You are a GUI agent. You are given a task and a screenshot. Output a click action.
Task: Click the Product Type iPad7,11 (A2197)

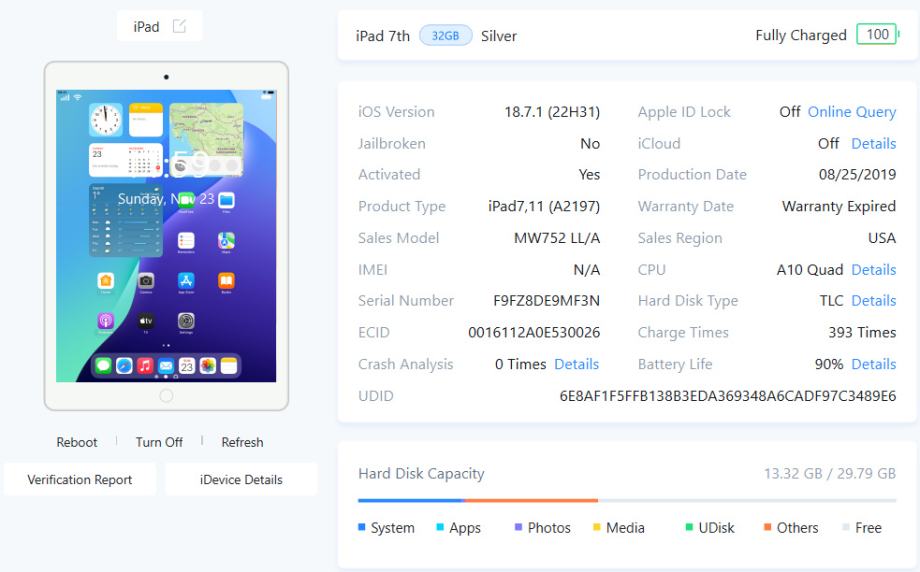(544, 206)
